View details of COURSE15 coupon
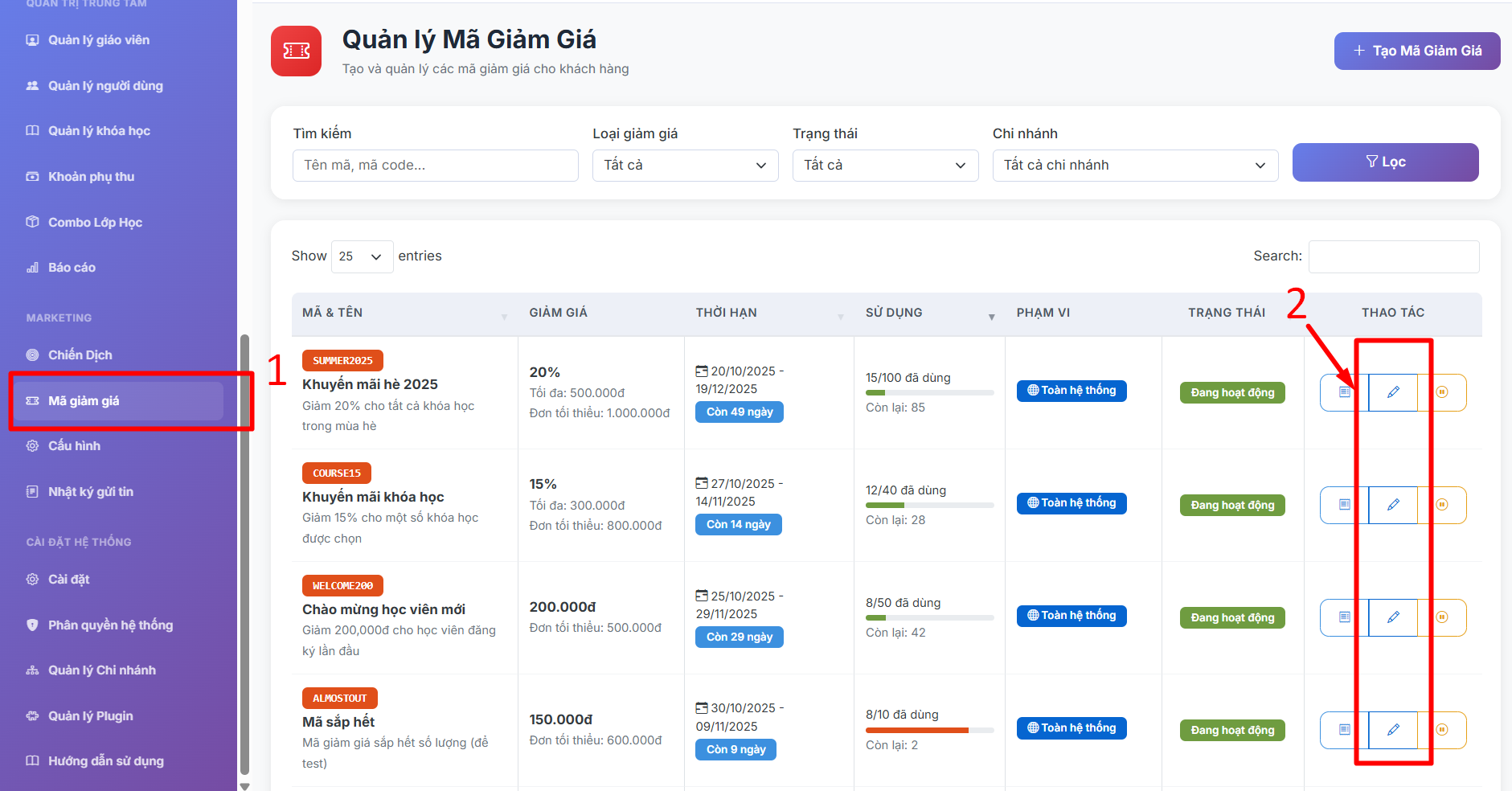1512x791 pixels. [x=1344, y=505]
